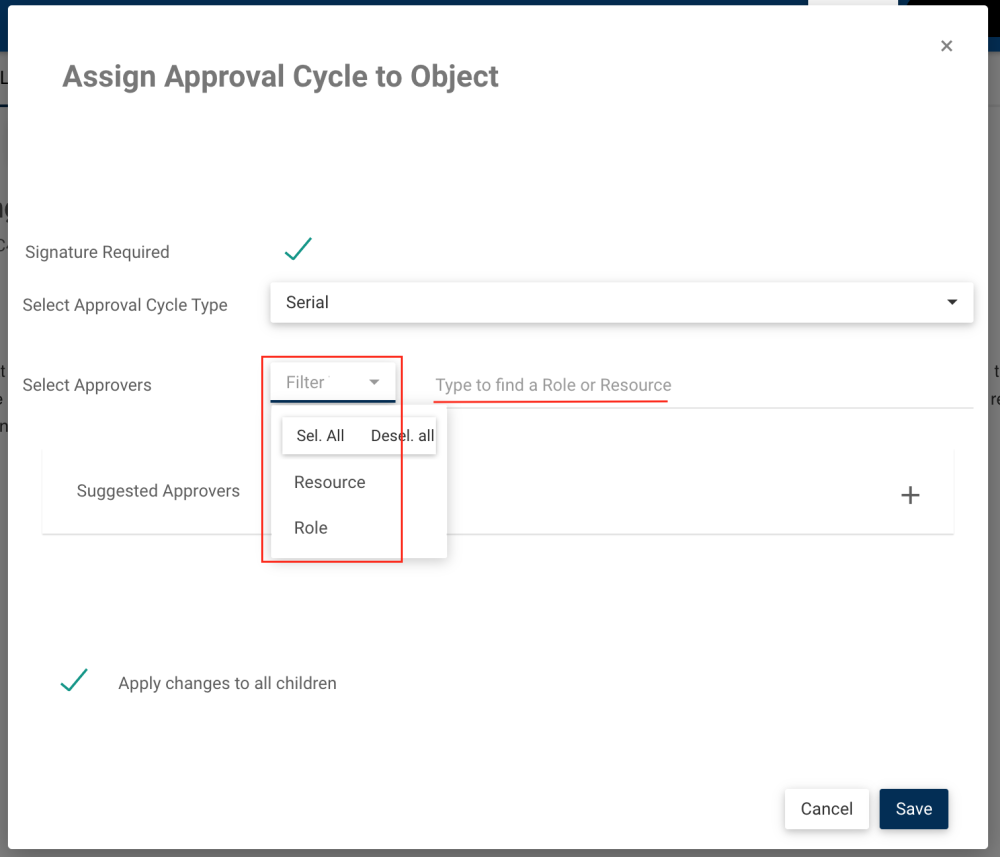Close the Assign Approval Cycle dialog
Screen dimensions: 1000x857
[x=946, y=46]
